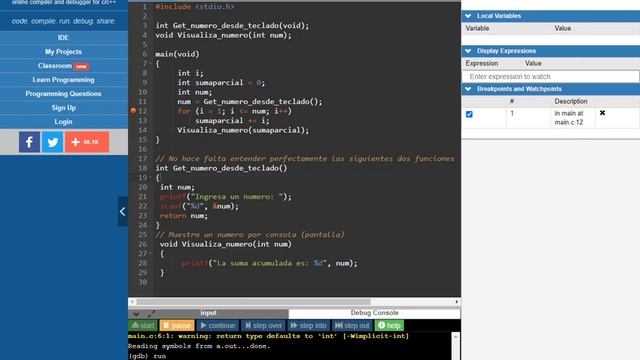The width and height of the screenshot is (640, 360).
Task: Collapse the Display Expressions panel
Action: [x=468, y=51]
